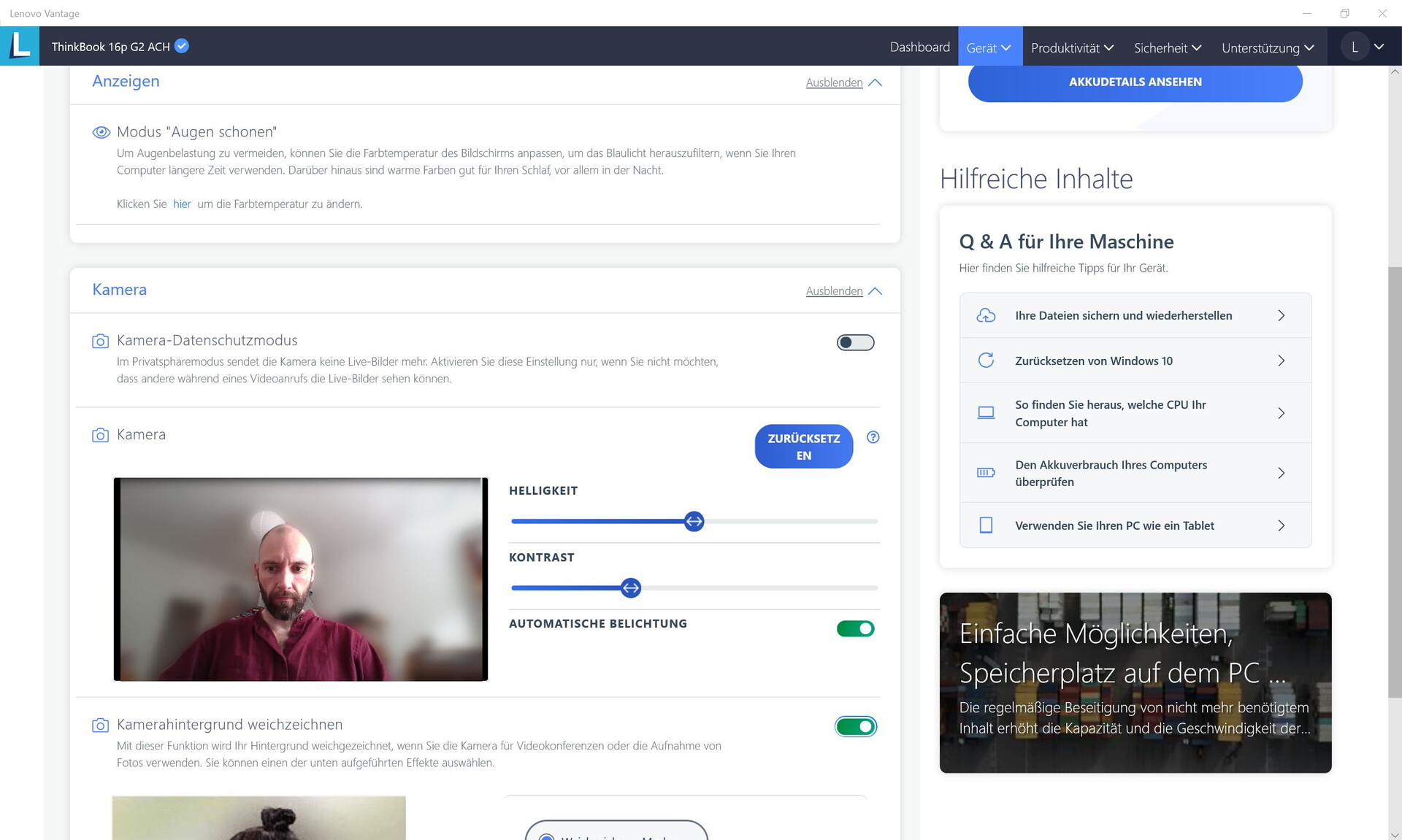
Task: Click the tablet icon in Q&A list
Action: tap(986, 525)
